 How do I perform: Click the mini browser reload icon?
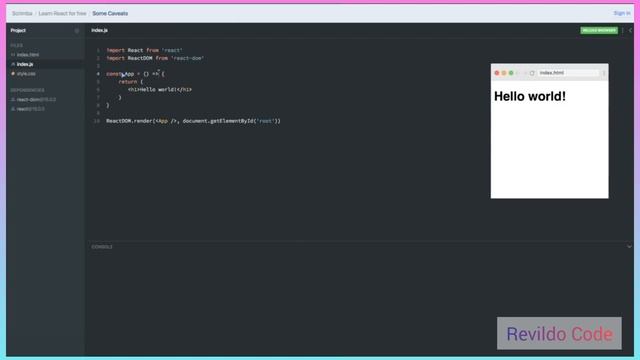coord(532,73)
